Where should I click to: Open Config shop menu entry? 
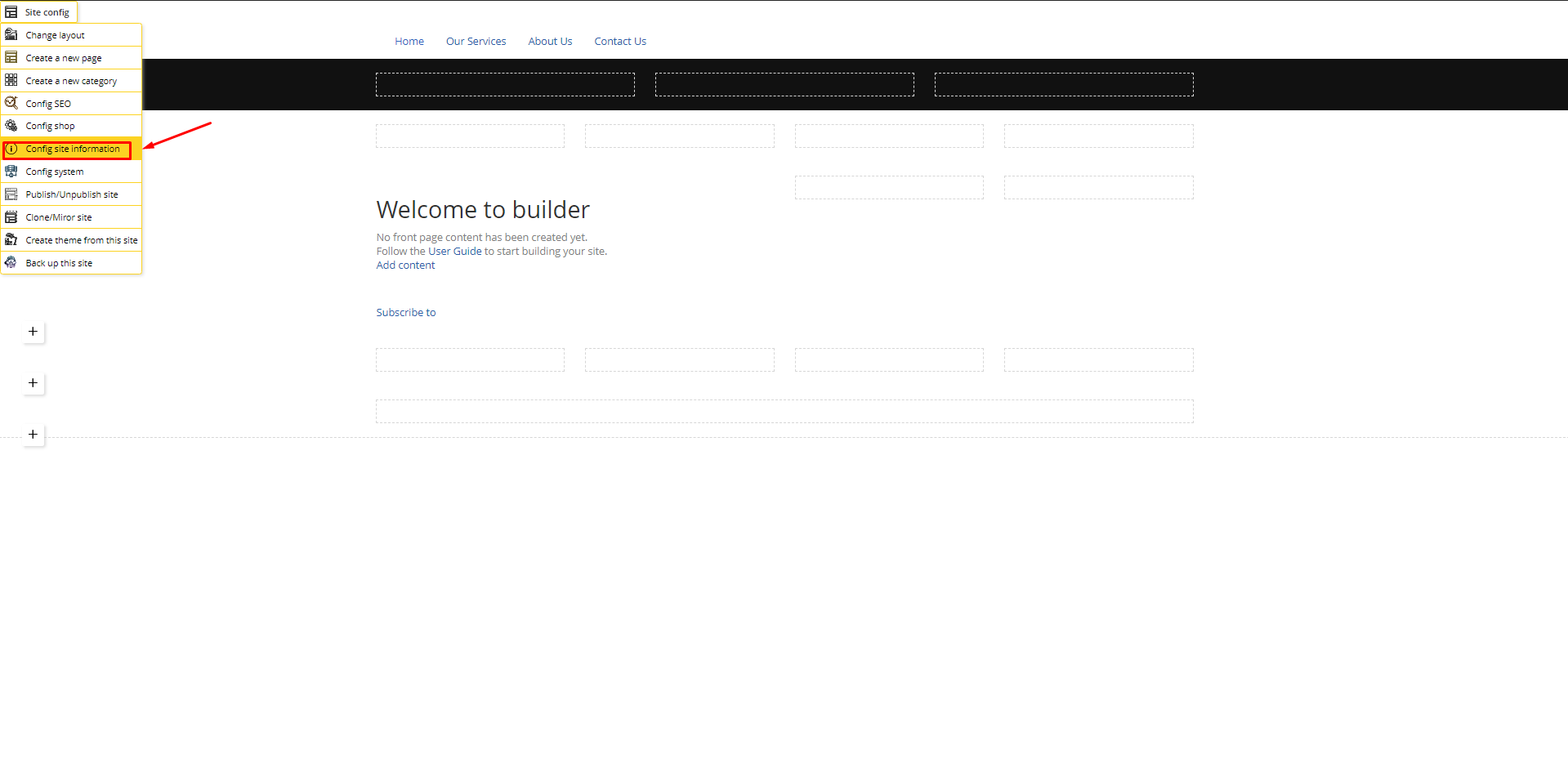71,126
